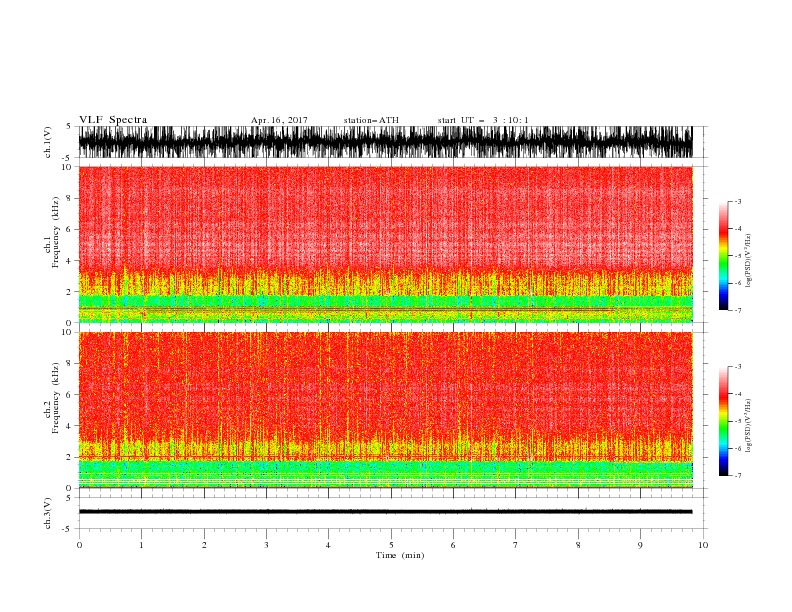Click the ch.1 PSD color scale bar
This screenshot has width=792, height=612.
click(x=724, y=256)
